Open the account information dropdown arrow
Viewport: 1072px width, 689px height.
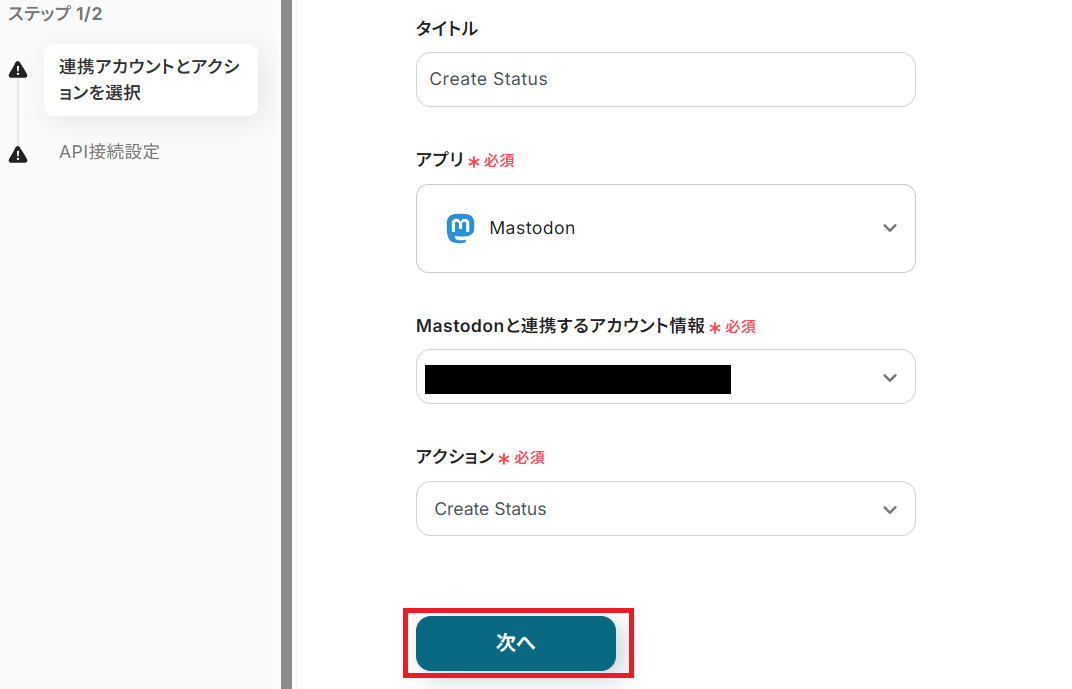pos(890,378)
